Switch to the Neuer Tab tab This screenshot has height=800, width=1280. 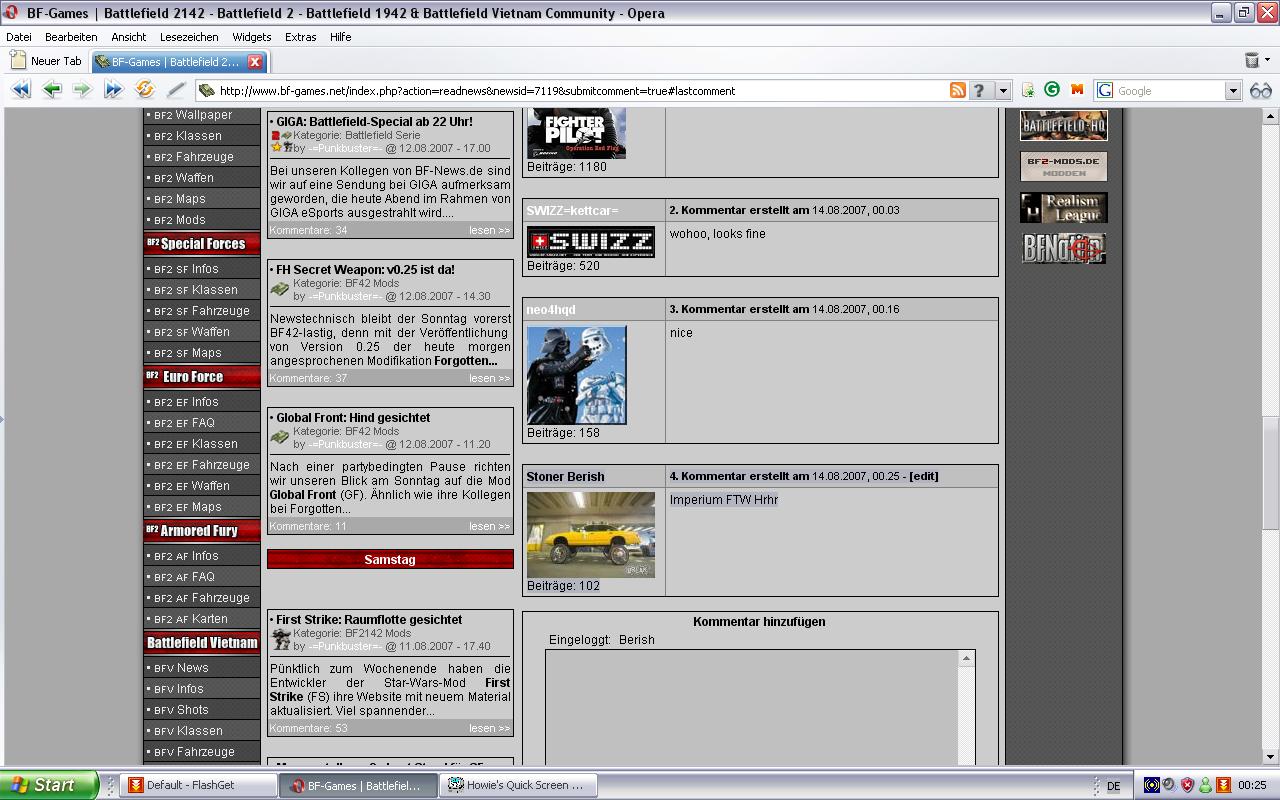(46, 61)
